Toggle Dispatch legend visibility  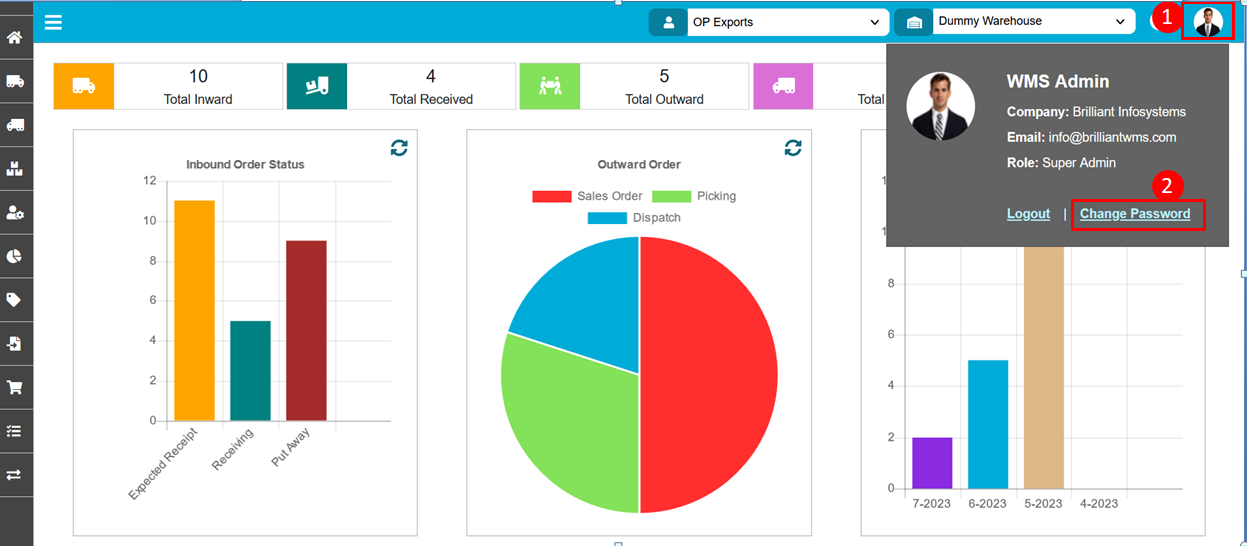coord(634,217)
